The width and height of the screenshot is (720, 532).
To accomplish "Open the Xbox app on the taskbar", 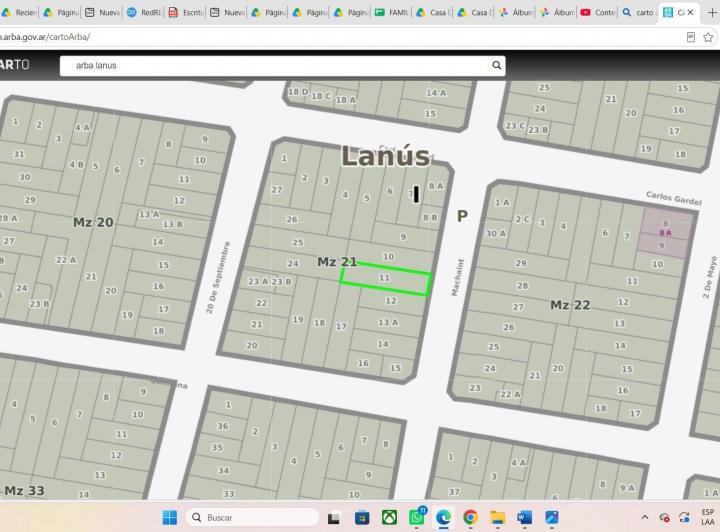I will (389, 518).
